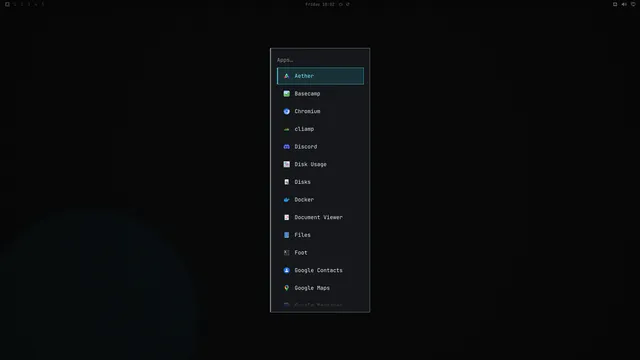Click the Friday clock in top bar
Image resolution: width=640 pixels, height=360 pixels.
point(320,4)
